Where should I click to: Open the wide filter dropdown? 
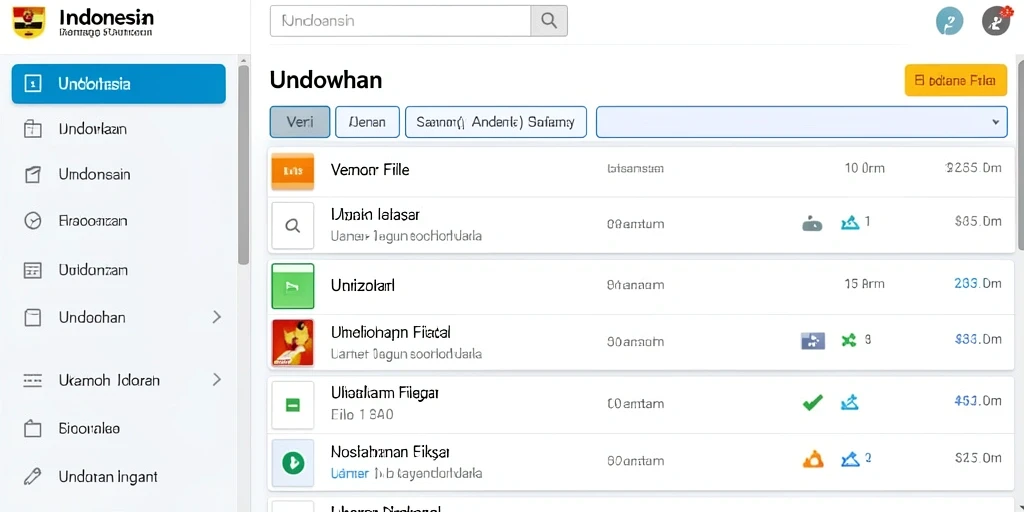pyautogui.click(x=801, y=122)
